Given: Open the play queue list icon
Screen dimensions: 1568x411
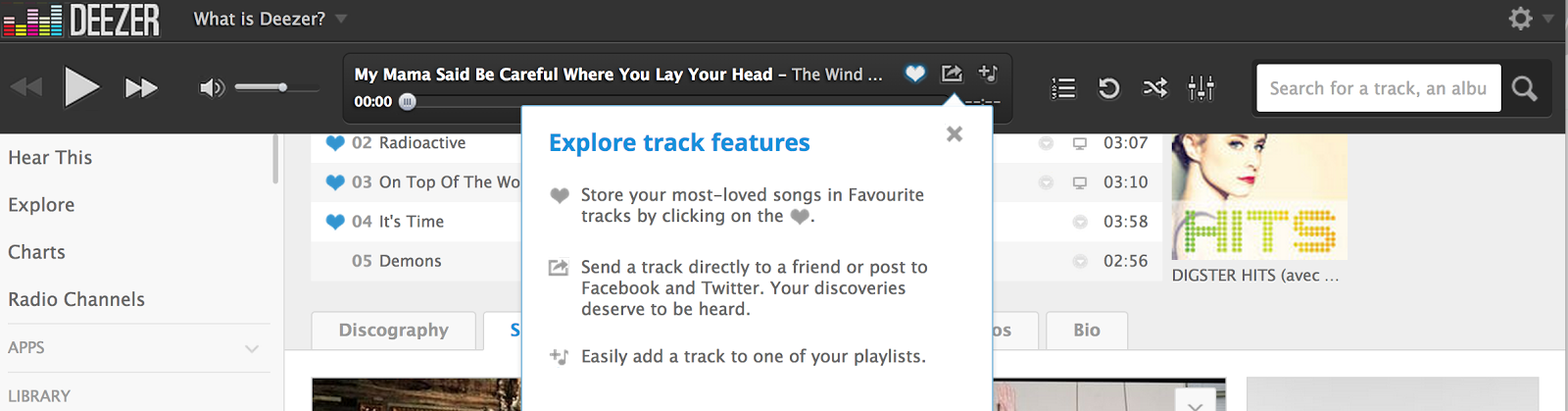Looking at the screenshot, I should [x=1063, y=88].
